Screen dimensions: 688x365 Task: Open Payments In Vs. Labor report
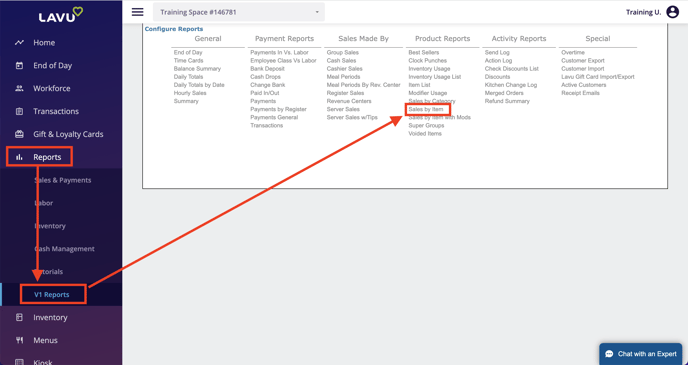tap(280, 53)
